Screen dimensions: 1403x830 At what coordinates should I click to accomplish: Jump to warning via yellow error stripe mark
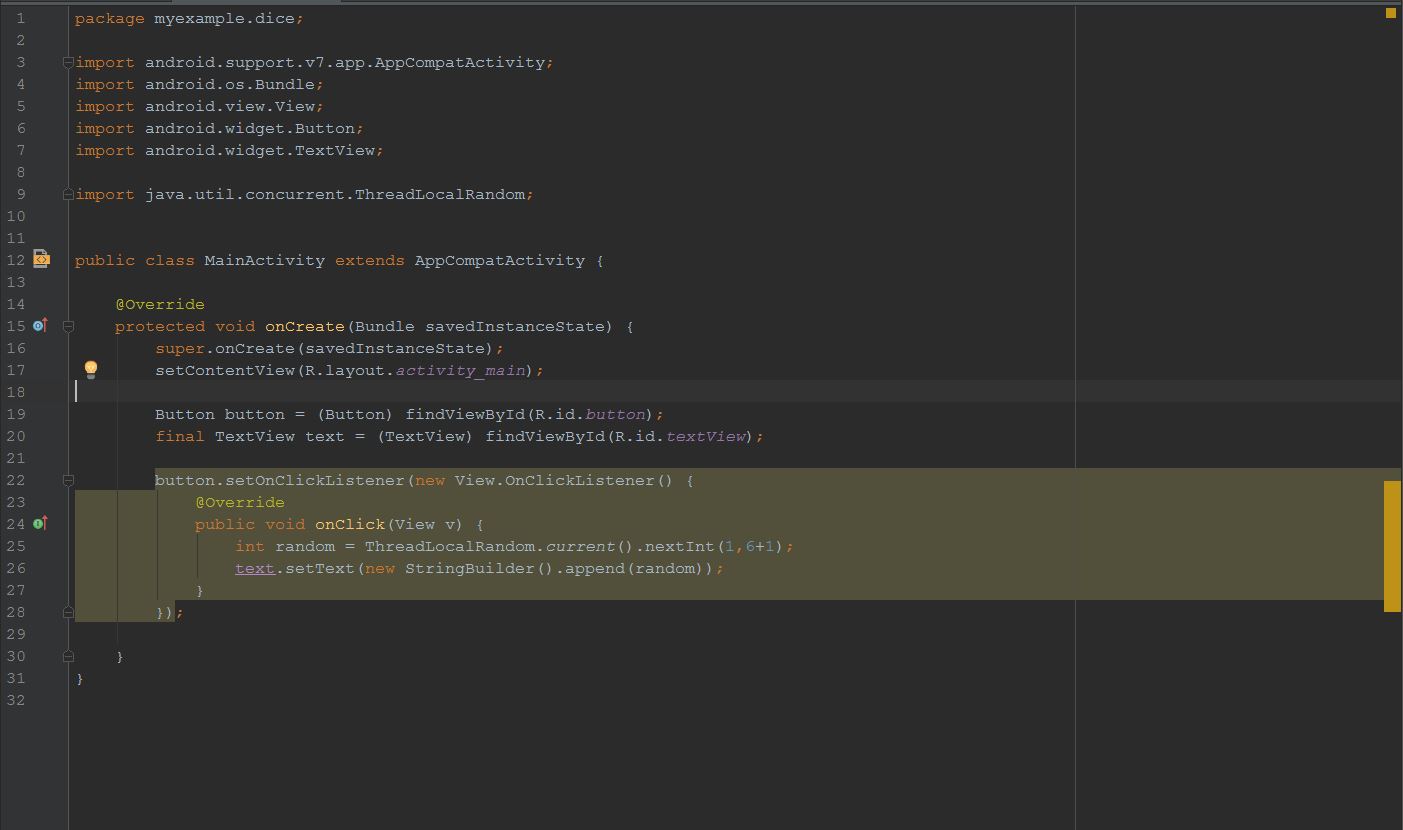(x=1392, y=546)
